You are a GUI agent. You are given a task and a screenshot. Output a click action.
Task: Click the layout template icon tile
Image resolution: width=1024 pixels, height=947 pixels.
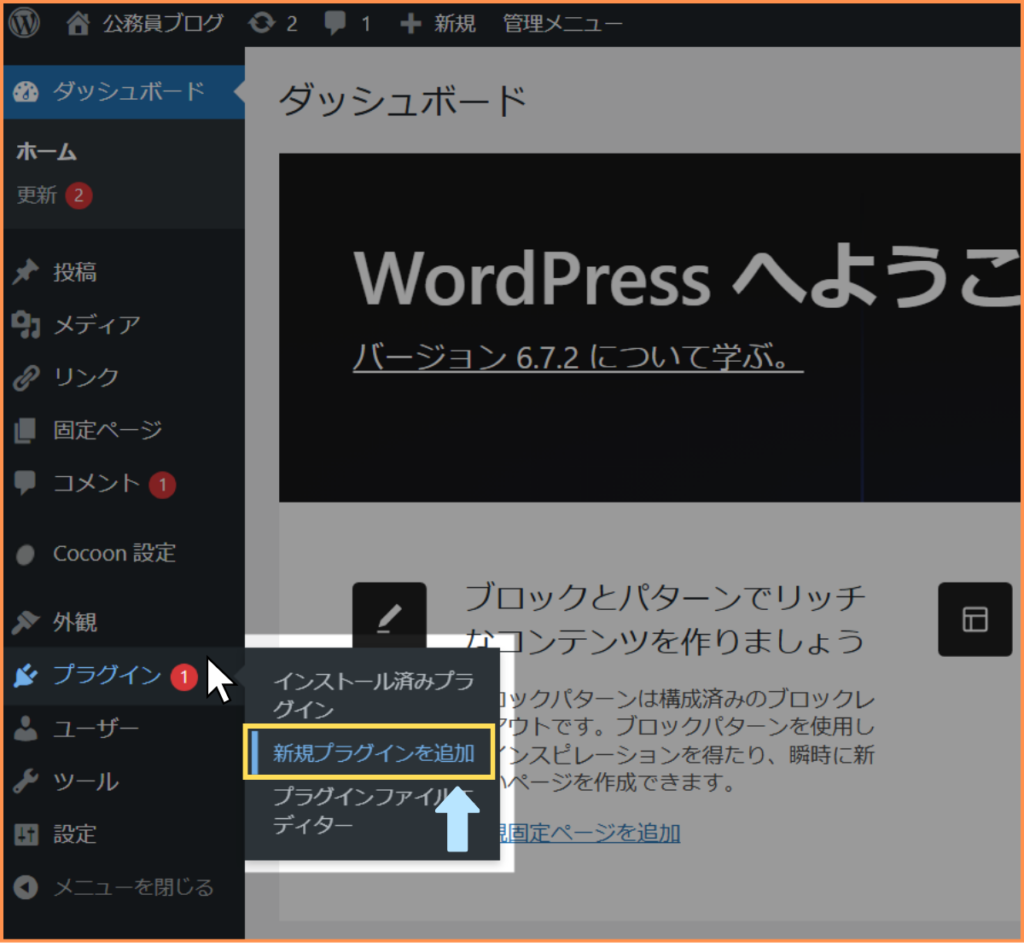(x=975, y=619)
